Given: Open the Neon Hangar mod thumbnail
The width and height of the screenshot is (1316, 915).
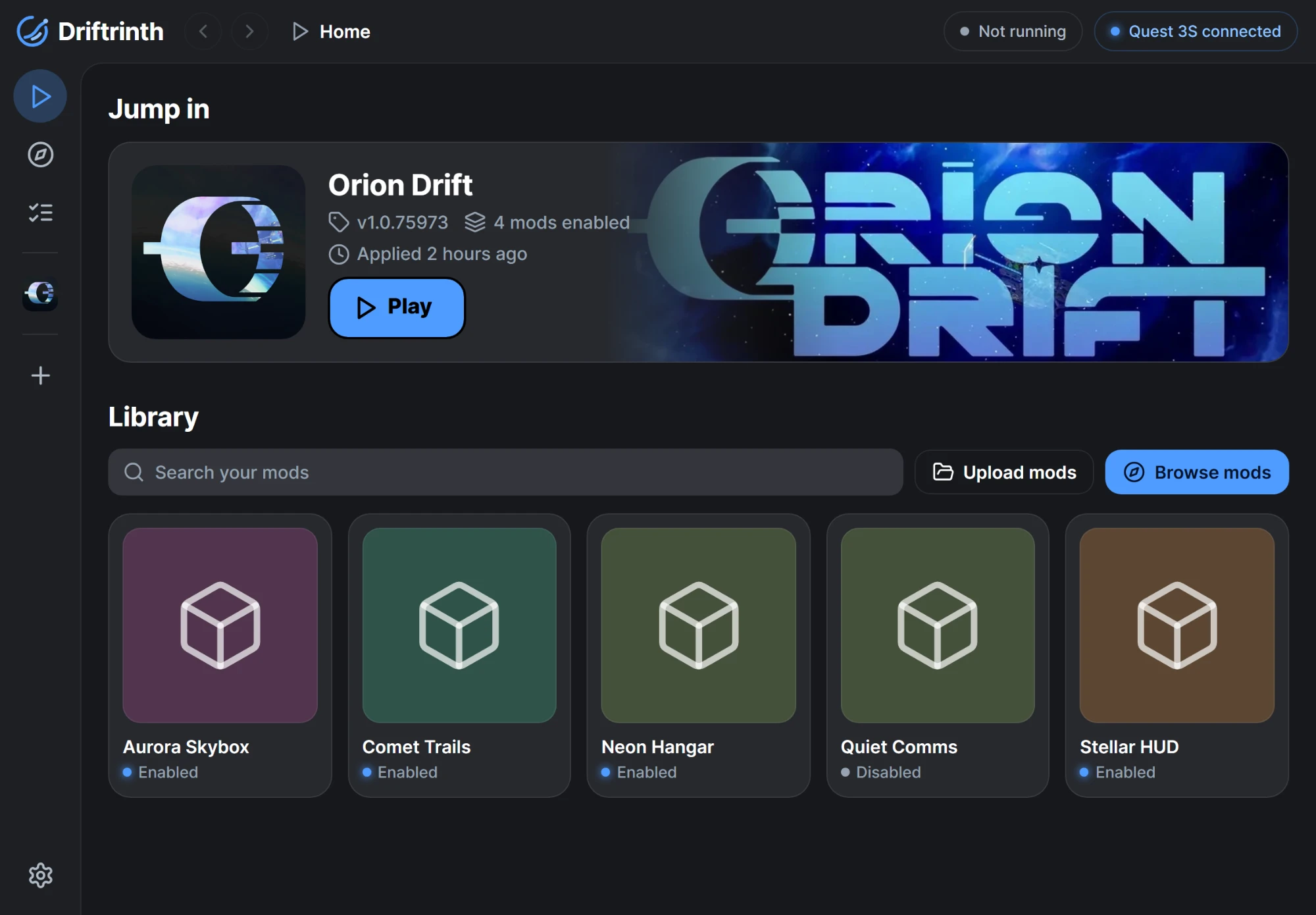Looking at the screenshot, I should [x=699, y=625].
